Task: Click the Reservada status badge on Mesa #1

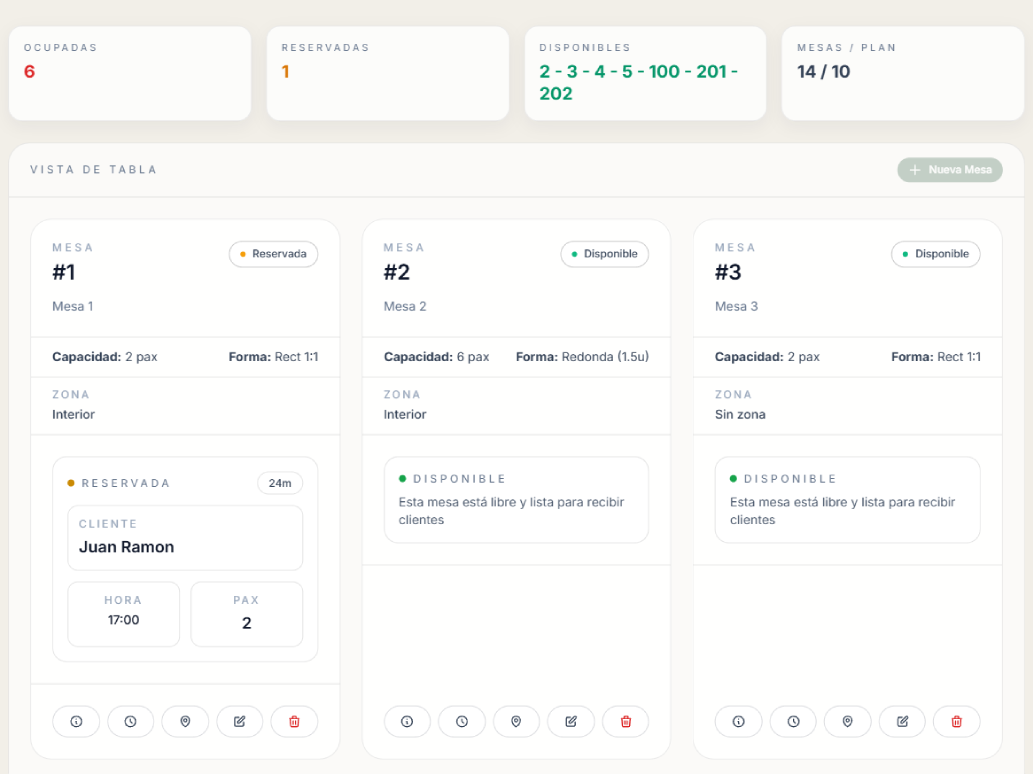Action: (x=273, y=254)
